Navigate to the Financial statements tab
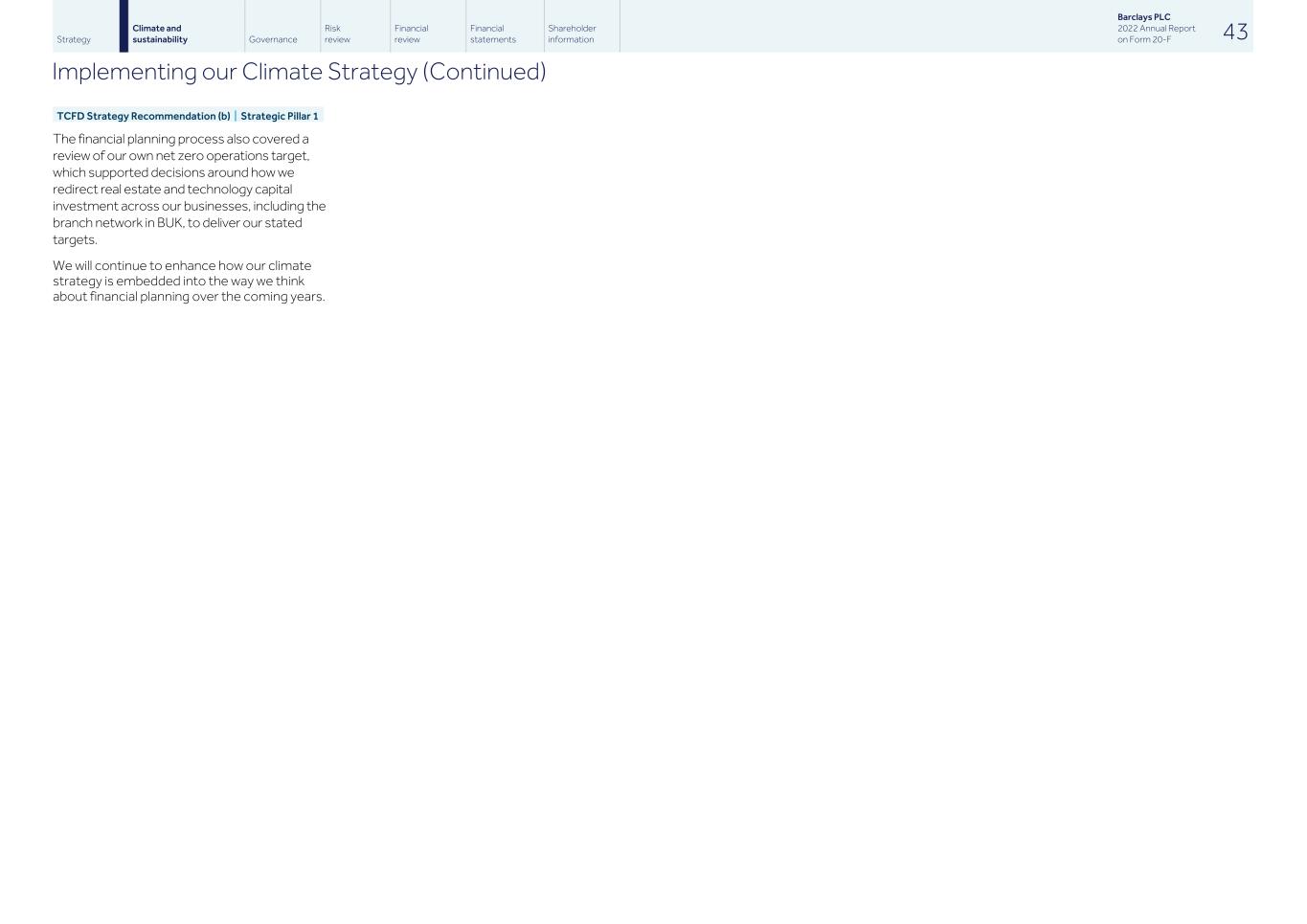The height and width of the screenshot is (924, 1307). click(492, 34)
